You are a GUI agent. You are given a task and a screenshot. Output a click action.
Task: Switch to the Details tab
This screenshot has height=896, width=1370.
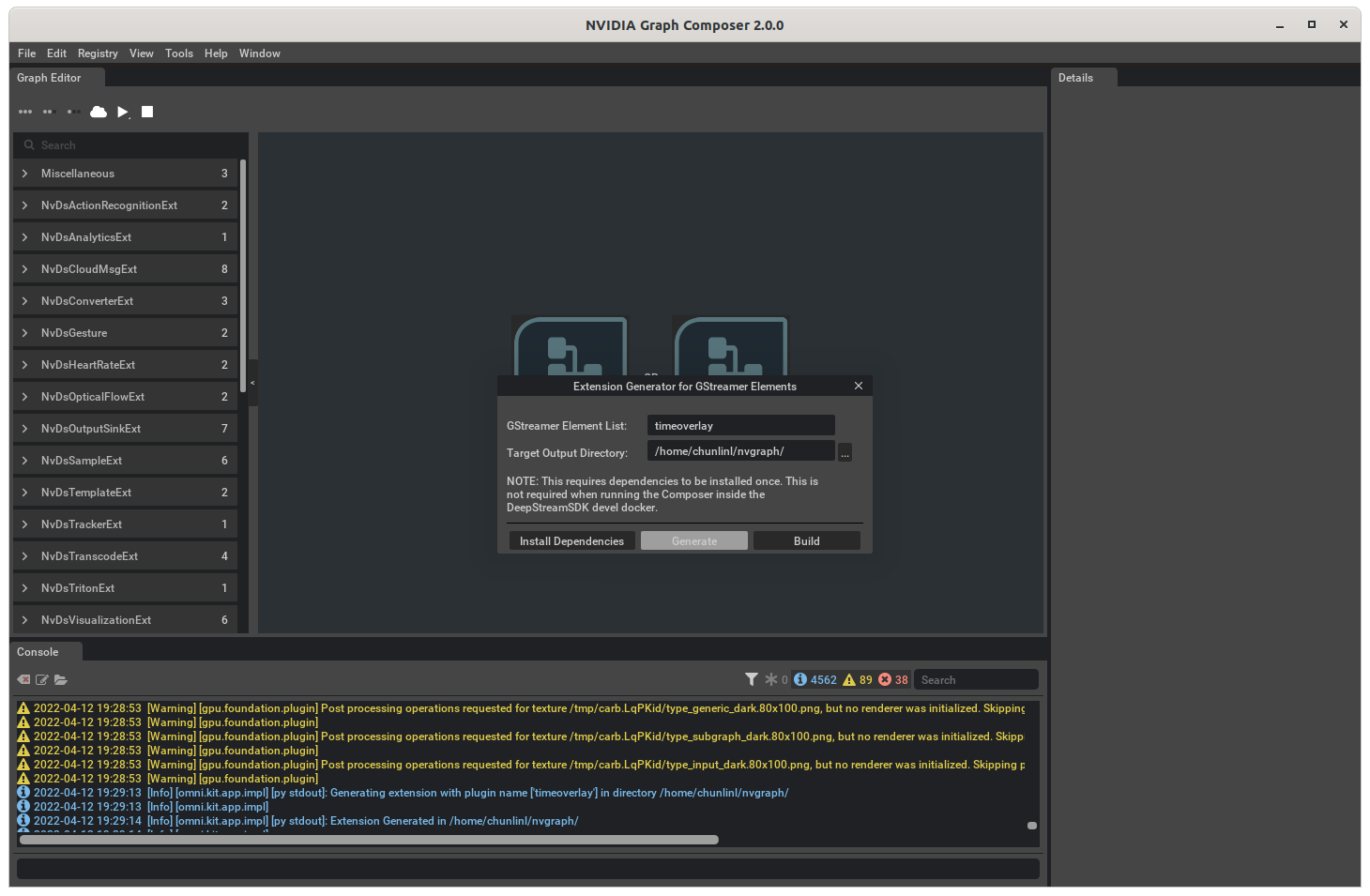pyautogui.click(x=1075, y=77)
